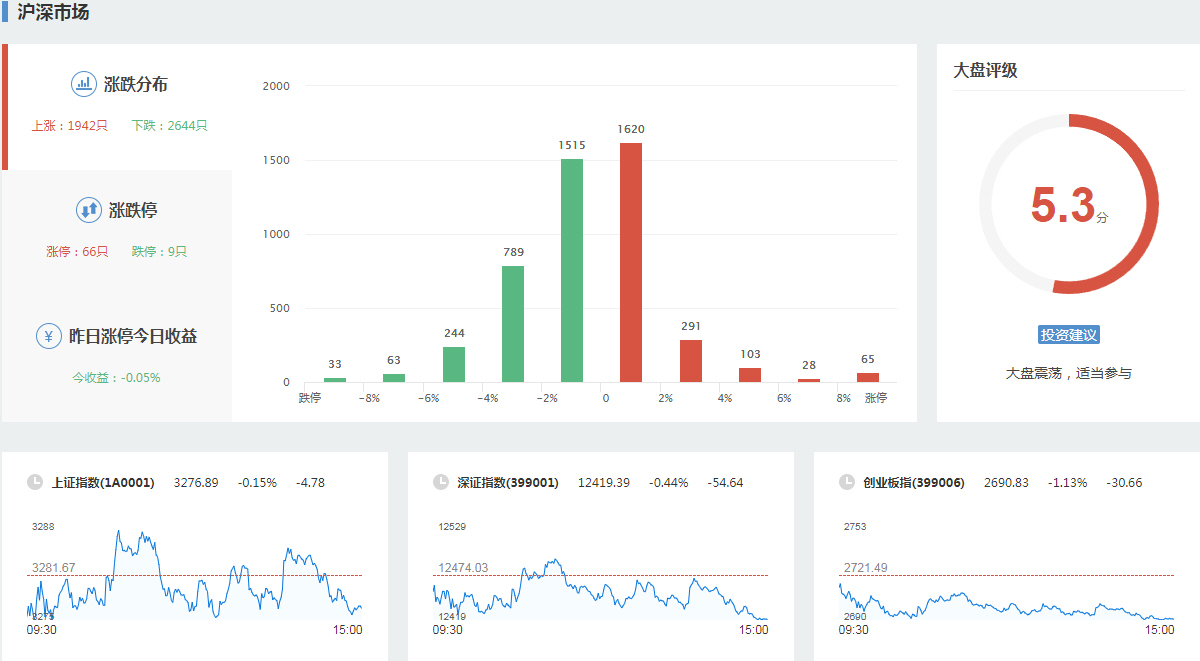Click the 昨日涨停今日收益 yen icon
This screenshot has height=661, width=1200.
(x=49, y=336)
